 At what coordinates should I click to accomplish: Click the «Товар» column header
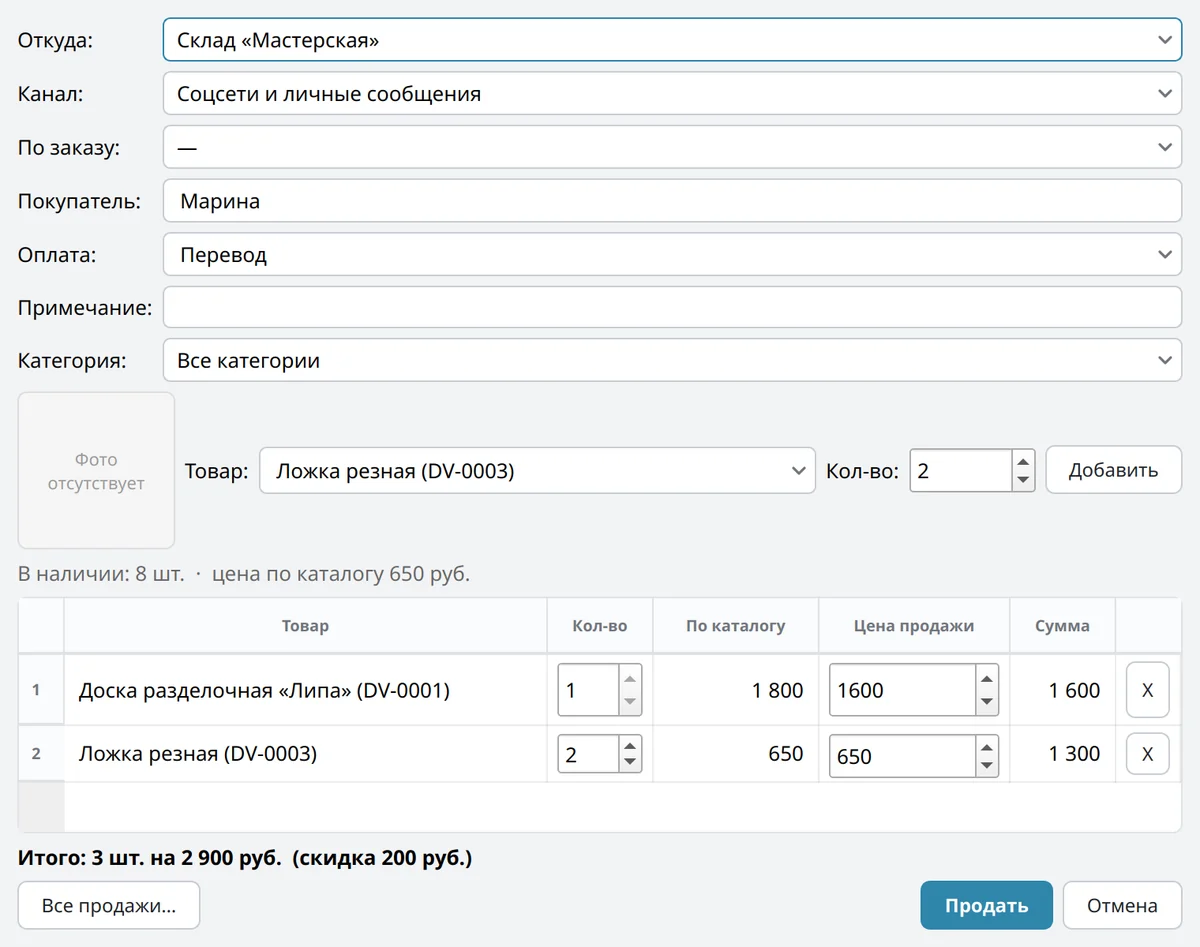tap(305, 626)
